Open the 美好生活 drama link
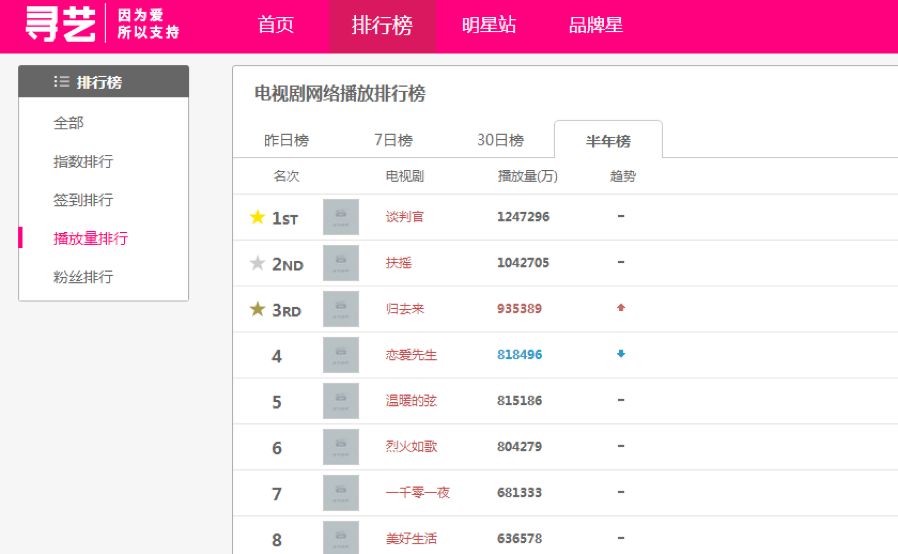 click(411, 538)
